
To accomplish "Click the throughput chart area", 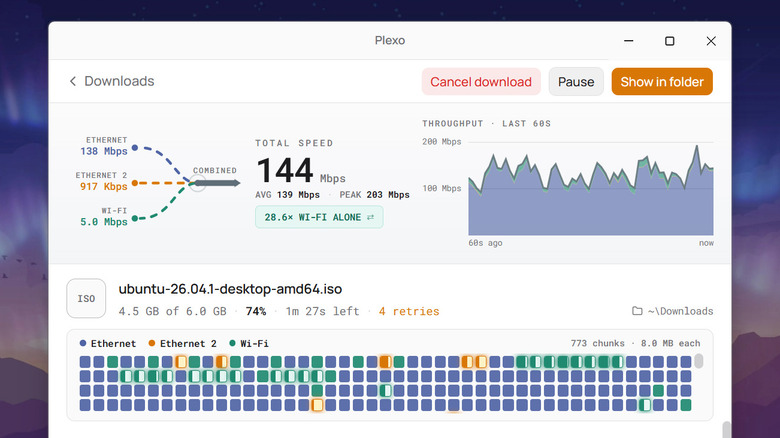I will coord(591,189).
